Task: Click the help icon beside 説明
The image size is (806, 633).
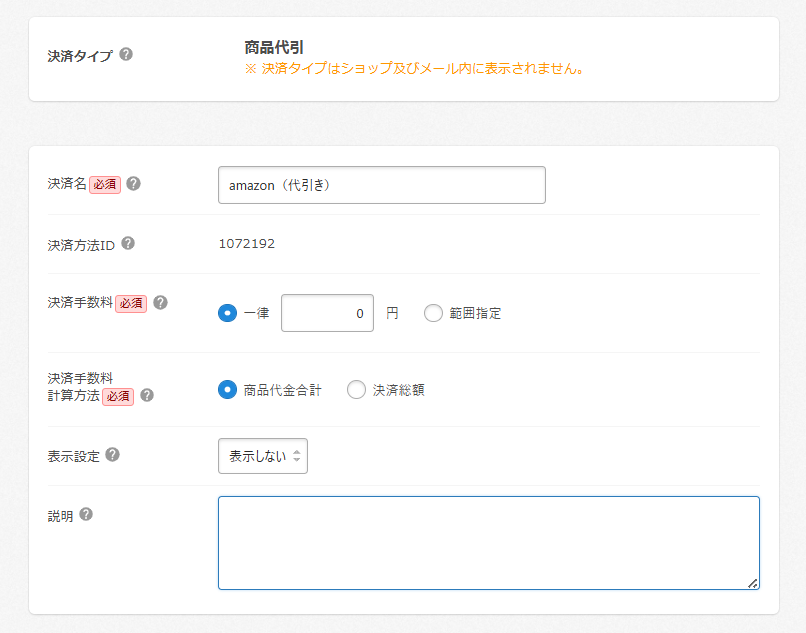Action: pyautogui.click(x=86, y=514)
